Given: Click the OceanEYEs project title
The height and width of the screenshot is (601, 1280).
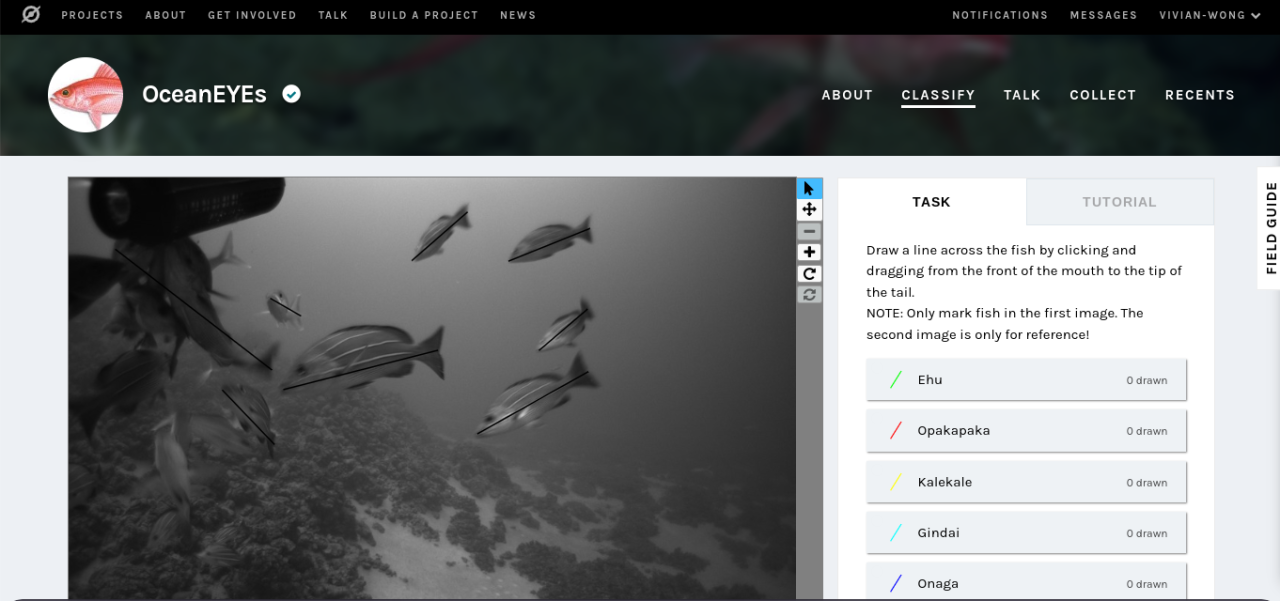Looking at the screenshot, I should pyautogui.click(x=204, y=94).
